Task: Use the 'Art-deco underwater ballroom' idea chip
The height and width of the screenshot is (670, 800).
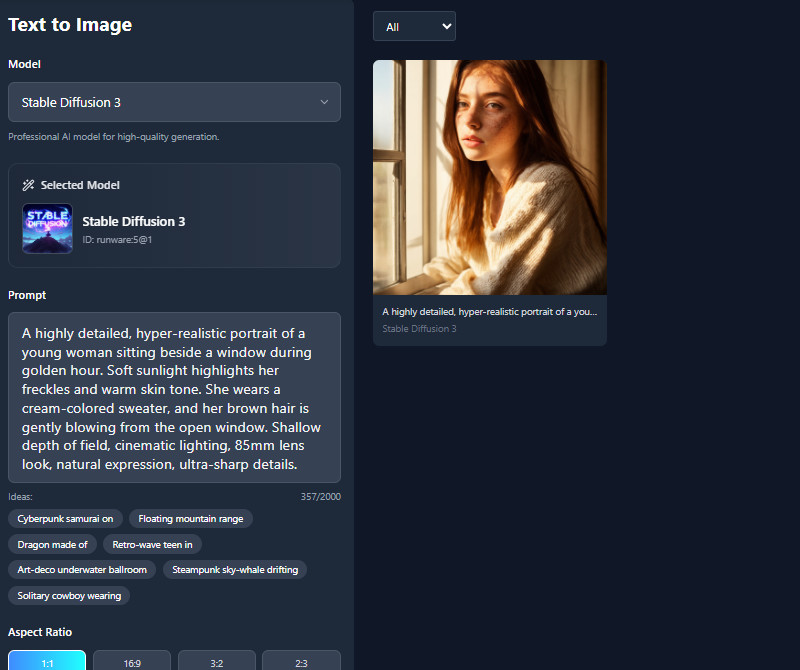Action: (82, 570)
